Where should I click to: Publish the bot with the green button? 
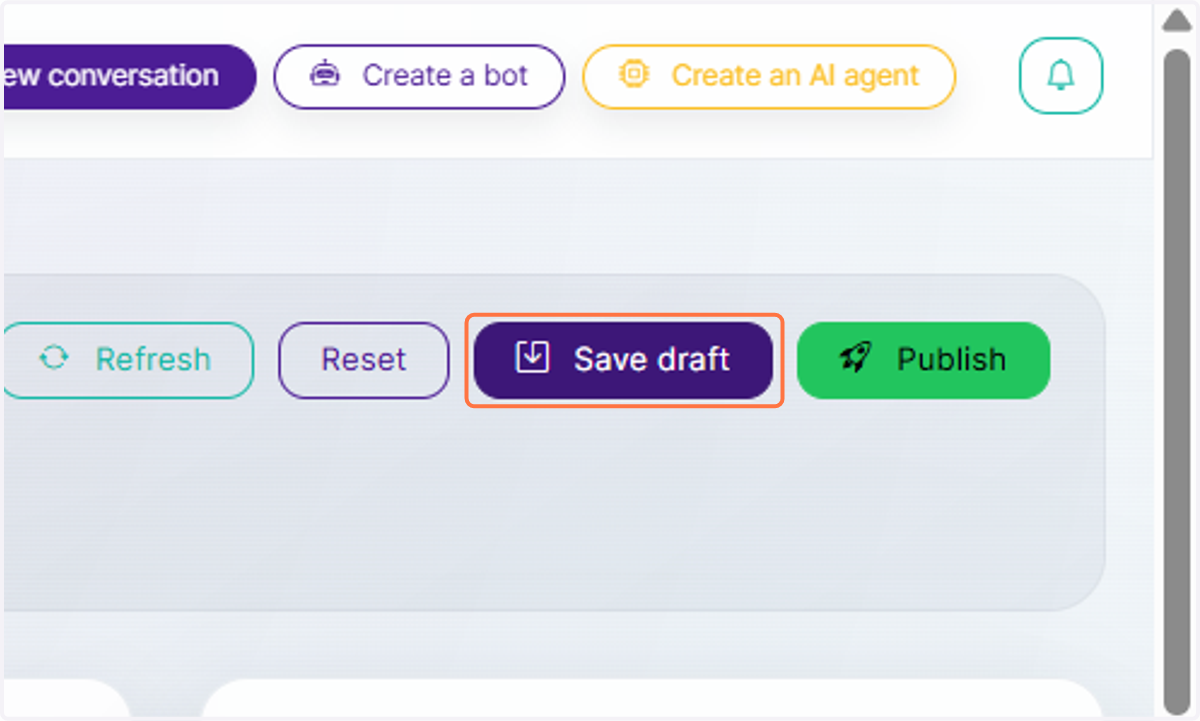(923, 360)
